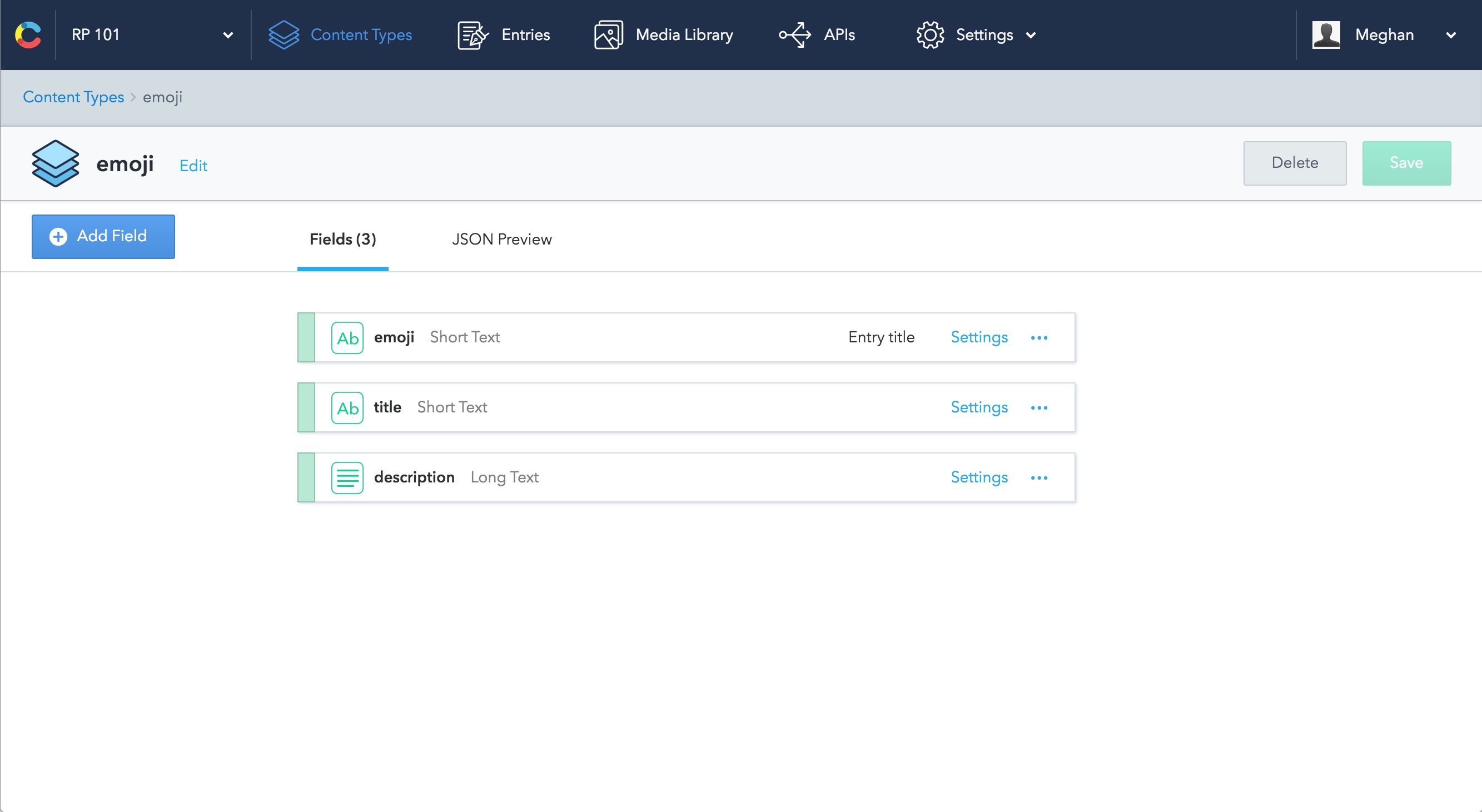Click the Ab icon of emoji field

coord(347,337)
